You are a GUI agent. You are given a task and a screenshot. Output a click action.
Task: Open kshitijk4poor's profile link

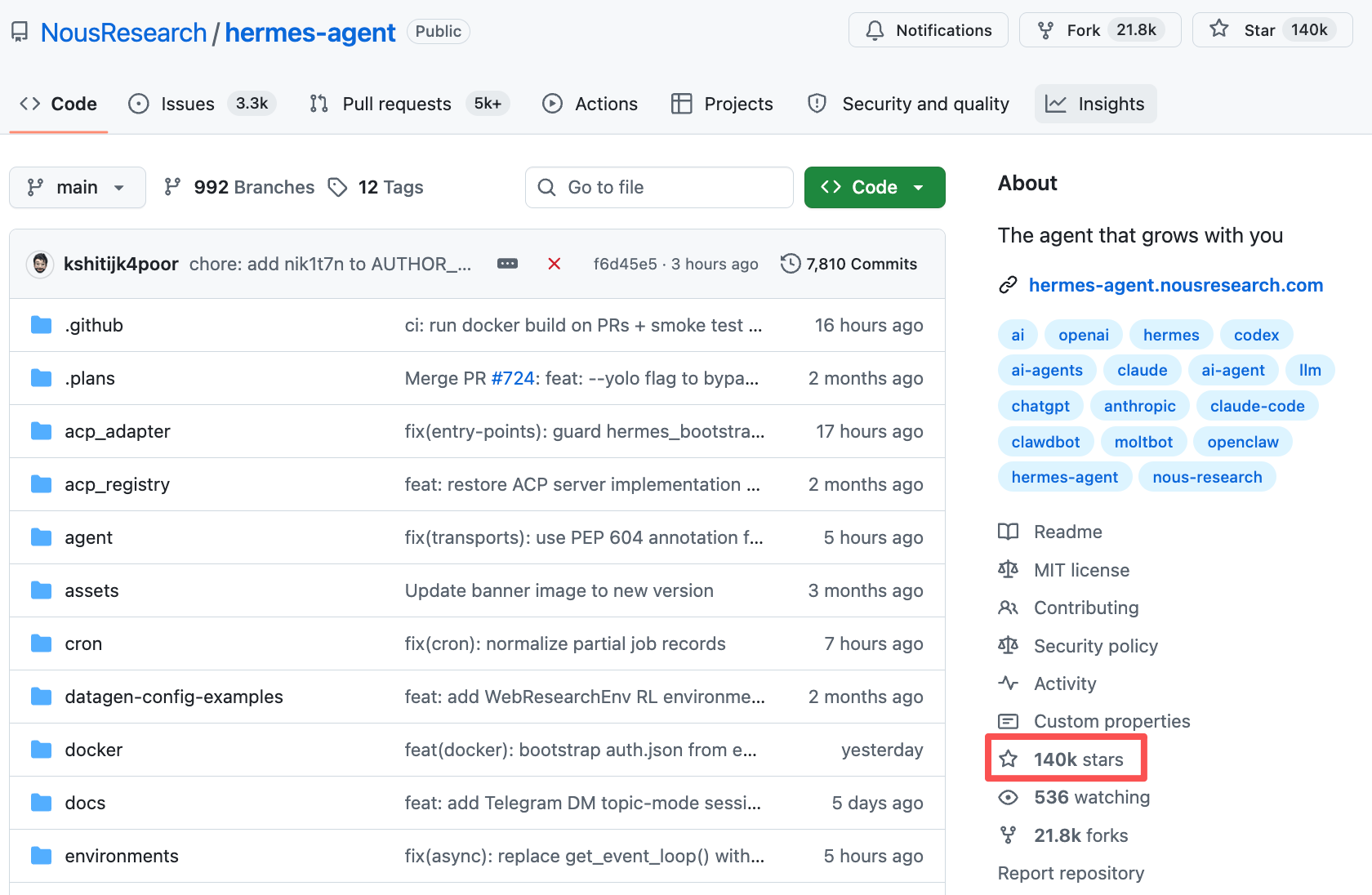point(121,264)
